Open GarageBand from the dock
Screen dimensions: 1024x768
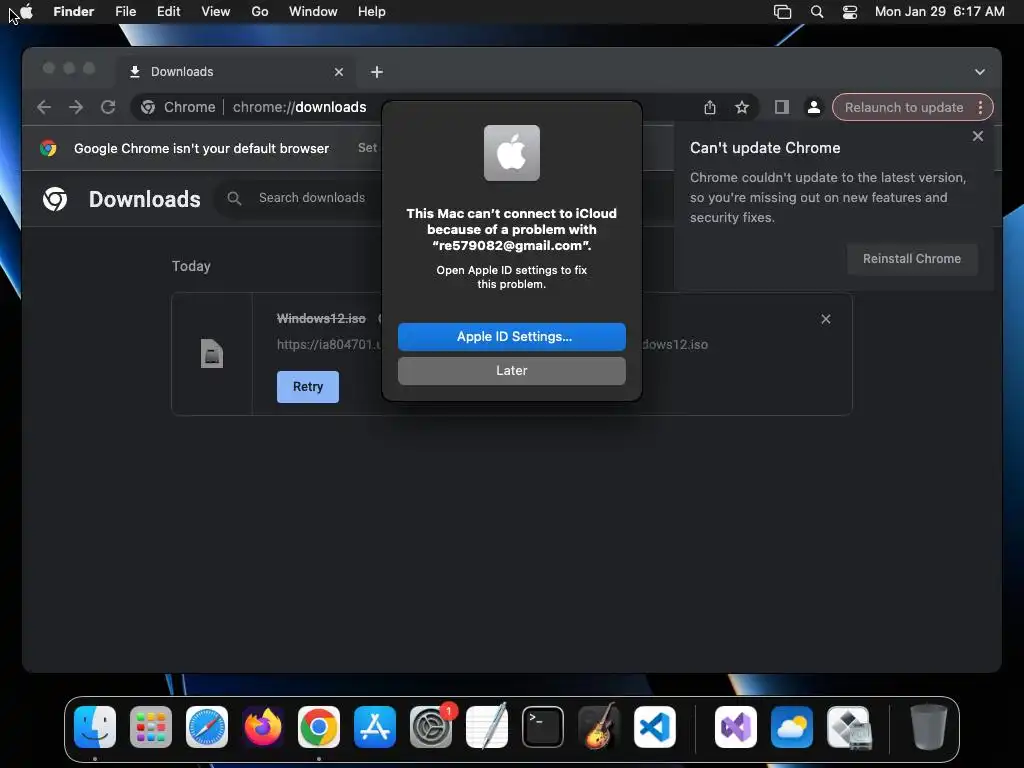[x=599, y=727]
